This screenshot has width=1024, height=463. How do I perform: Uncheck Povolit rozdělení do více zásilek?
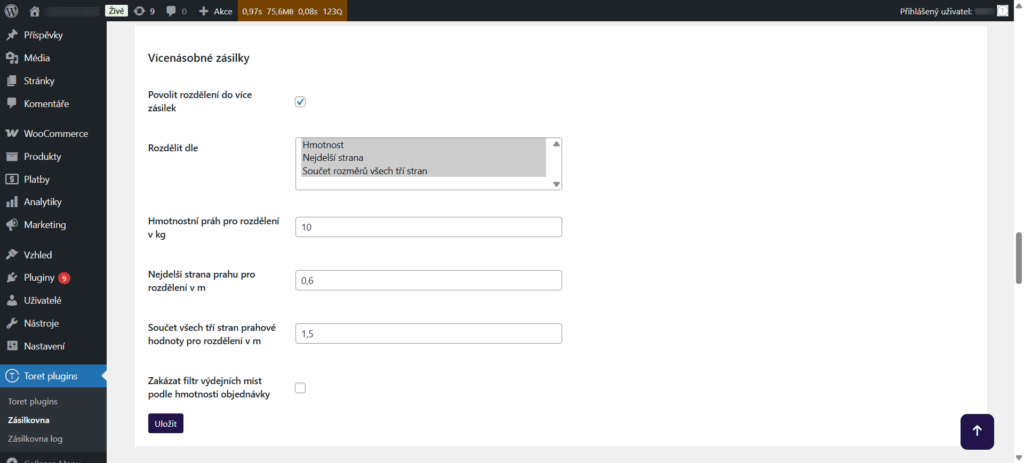300,102
